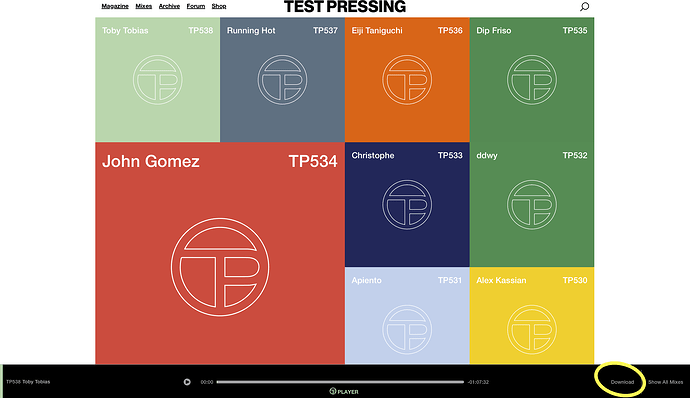Screen dimensions: 690x398
Task: Download the current mix
Action: point(622,382)
